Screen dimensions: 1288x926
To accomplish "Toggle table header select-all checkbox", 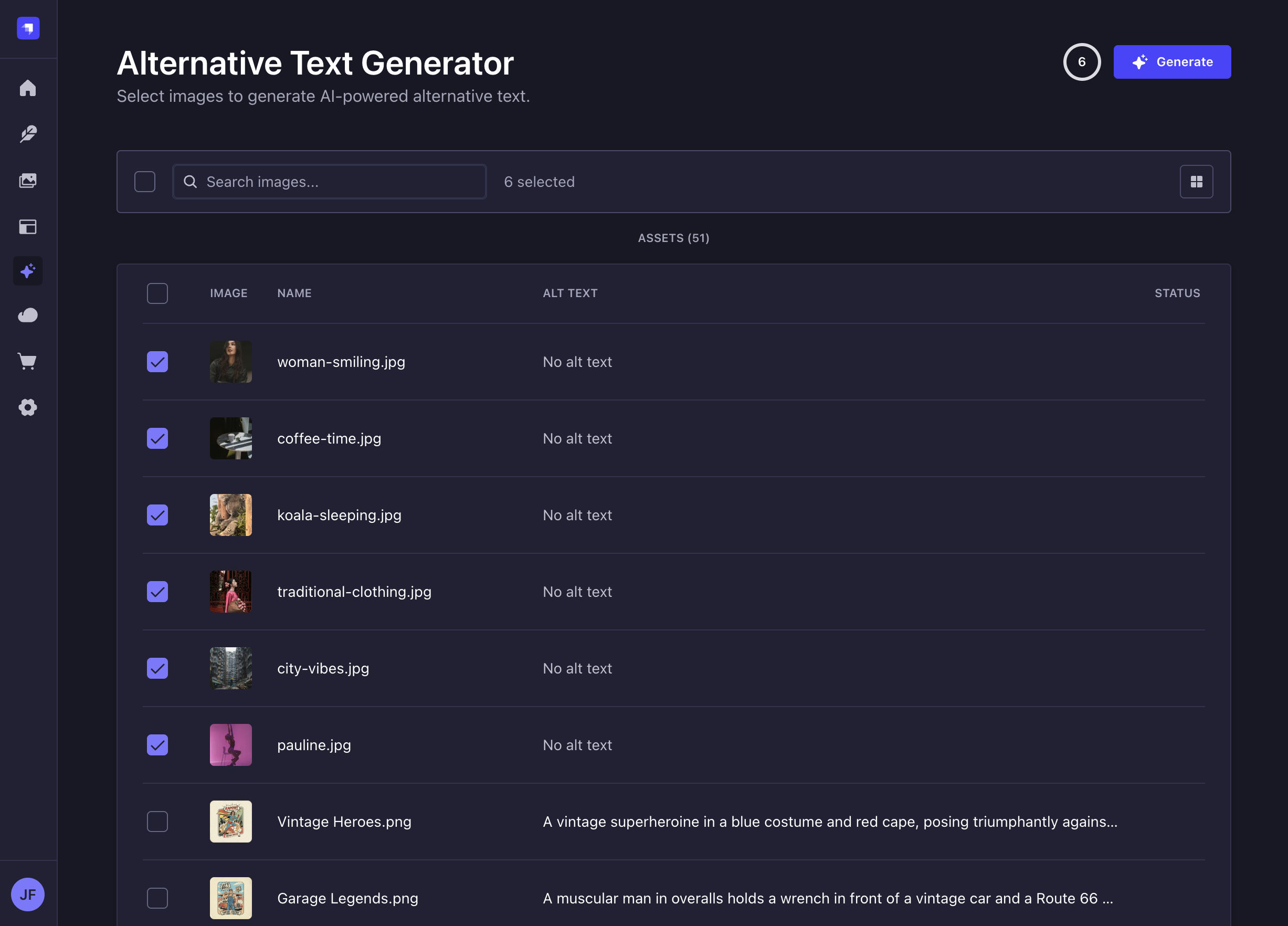I will tap(157, 293).
